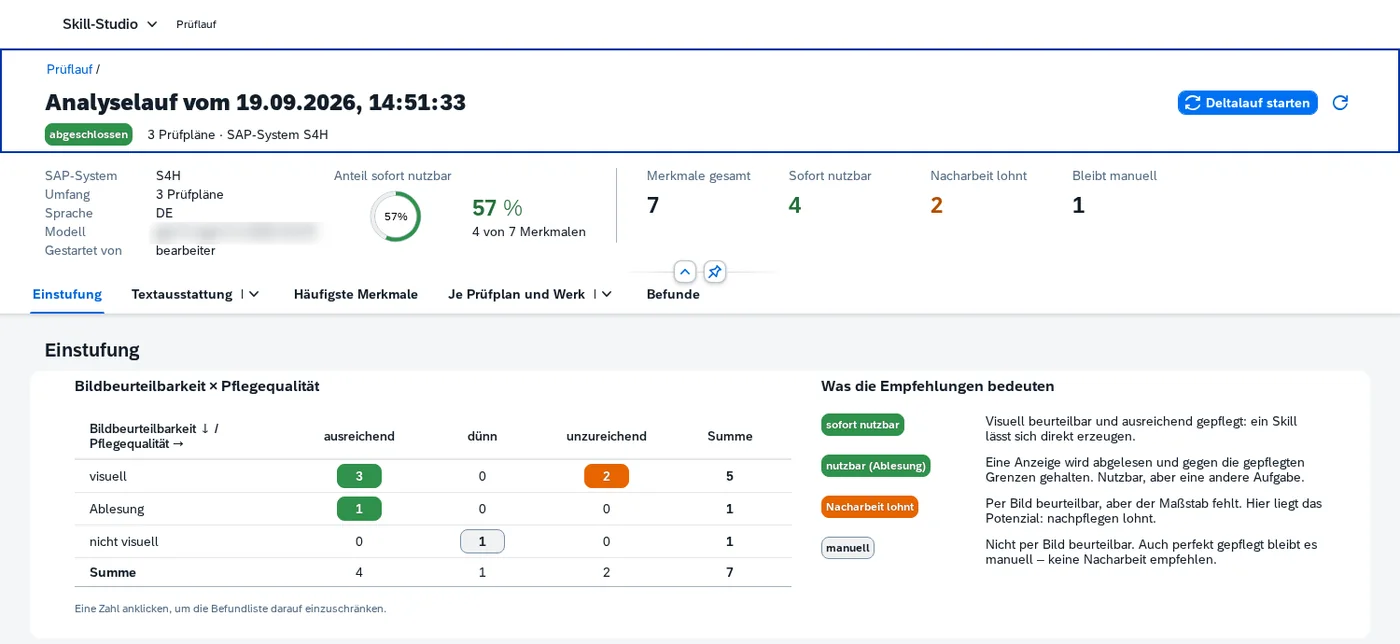The width and height of the screenshot is (1400, 644).
Task: Click the Bildbeurteilbarkeit × Pflegequalität heading
Action: click(x=197, y=386)
